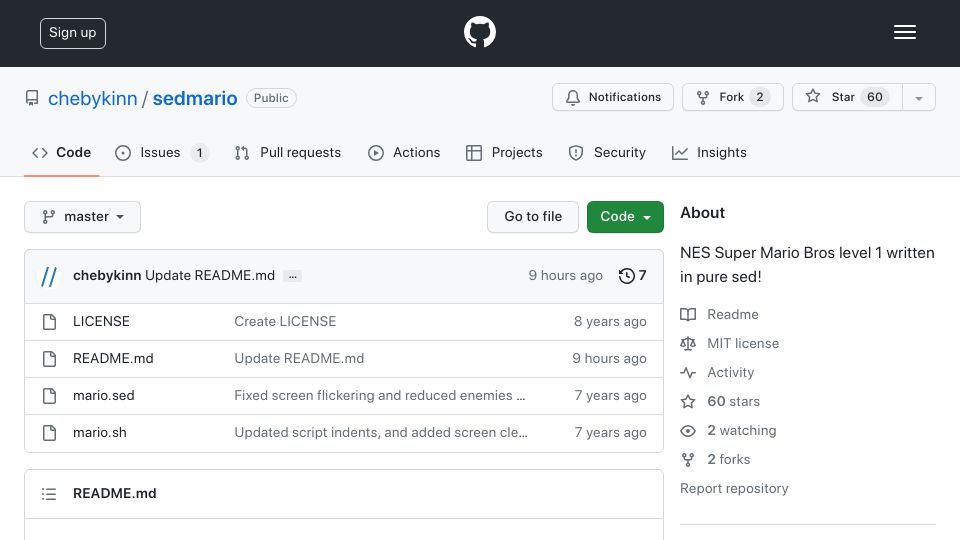Switch to the Issues tab
Viewport: 960px width, 540px height.
(162, 152)
